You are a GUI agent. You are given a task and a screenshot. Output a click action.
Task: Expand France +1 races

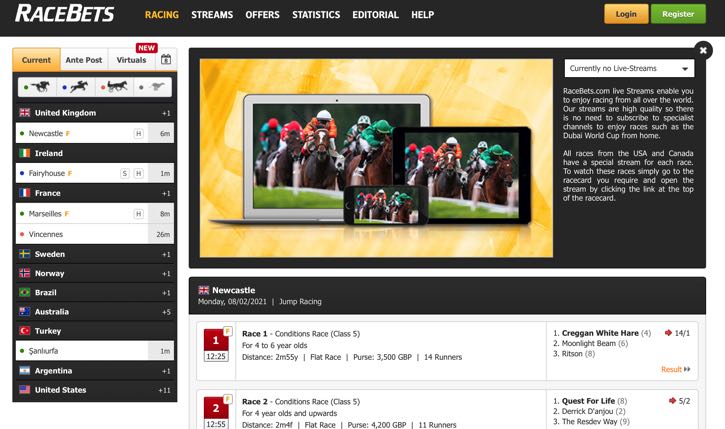pos(166,194)
